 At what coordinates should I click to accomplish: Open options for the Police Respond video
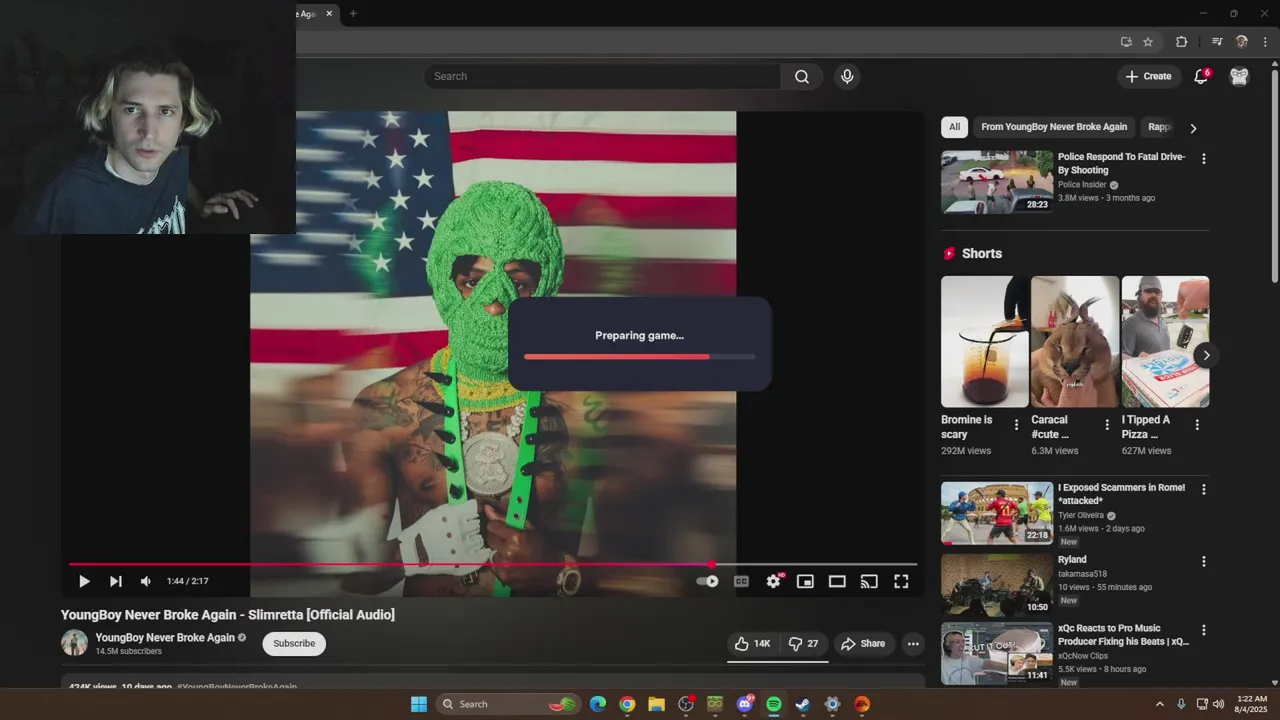pos(1203,159)
